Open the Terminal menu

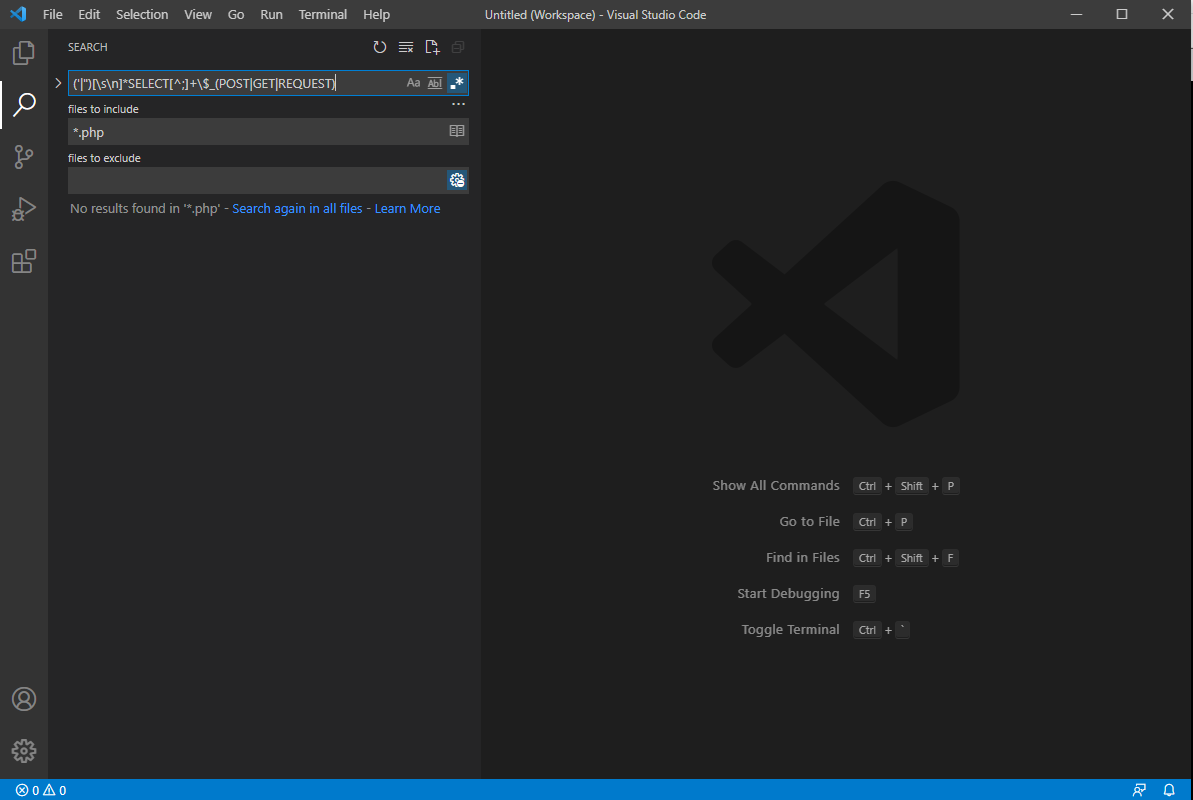[323, 15]
